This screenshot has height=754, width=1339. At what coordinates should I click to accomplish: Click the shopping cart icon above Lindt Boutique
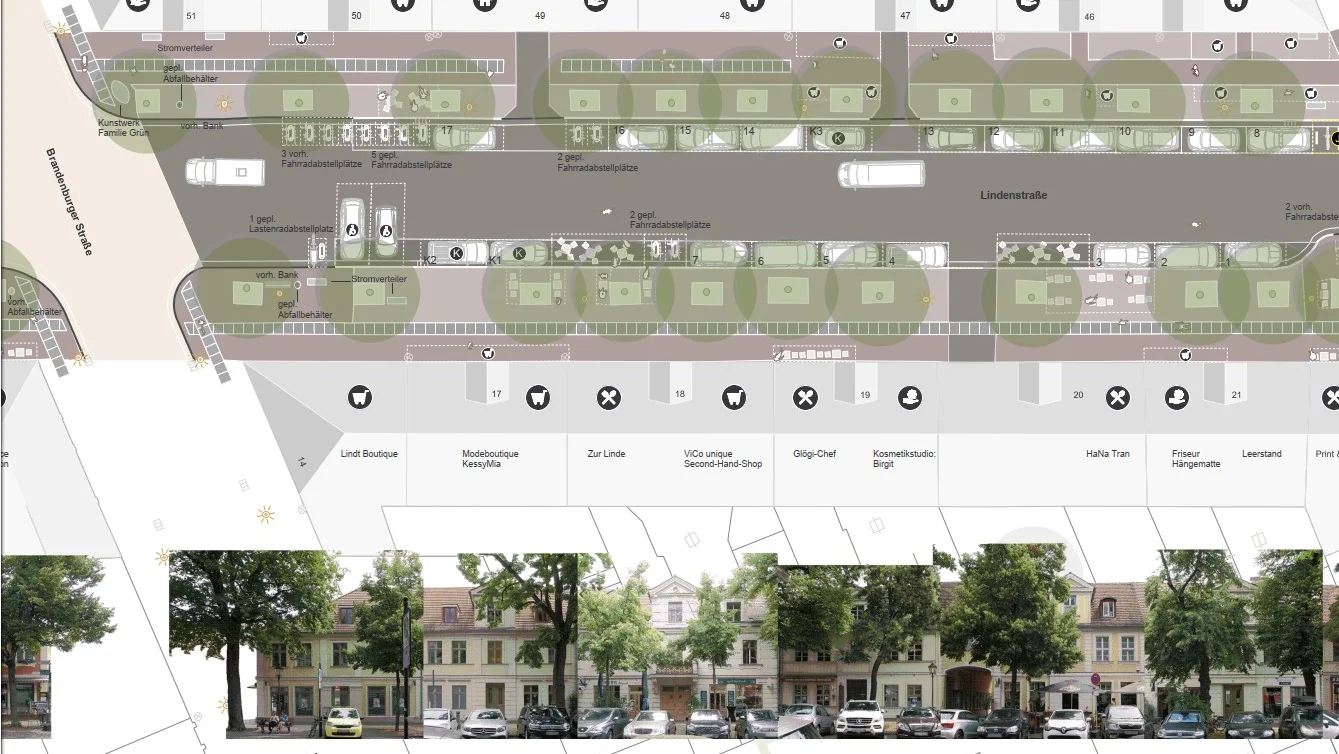coord(360,398)
